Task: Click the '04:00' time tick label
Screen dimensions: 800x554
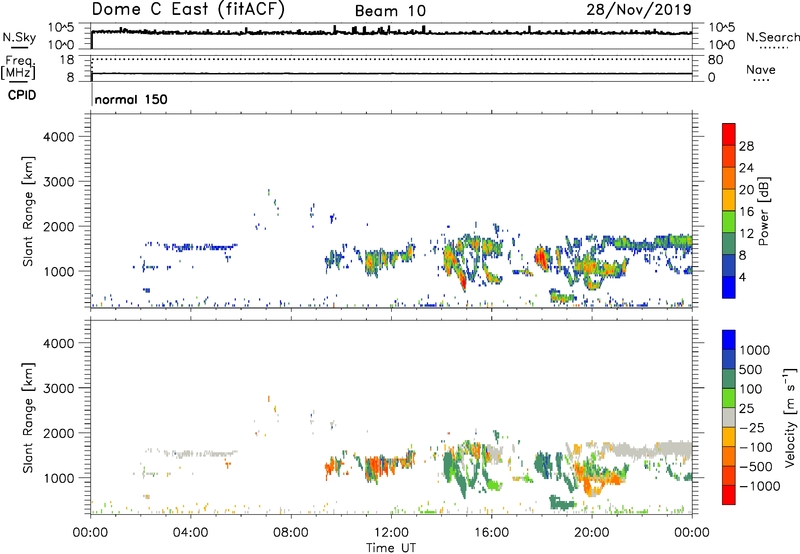Action: click(x=190, y=533)
